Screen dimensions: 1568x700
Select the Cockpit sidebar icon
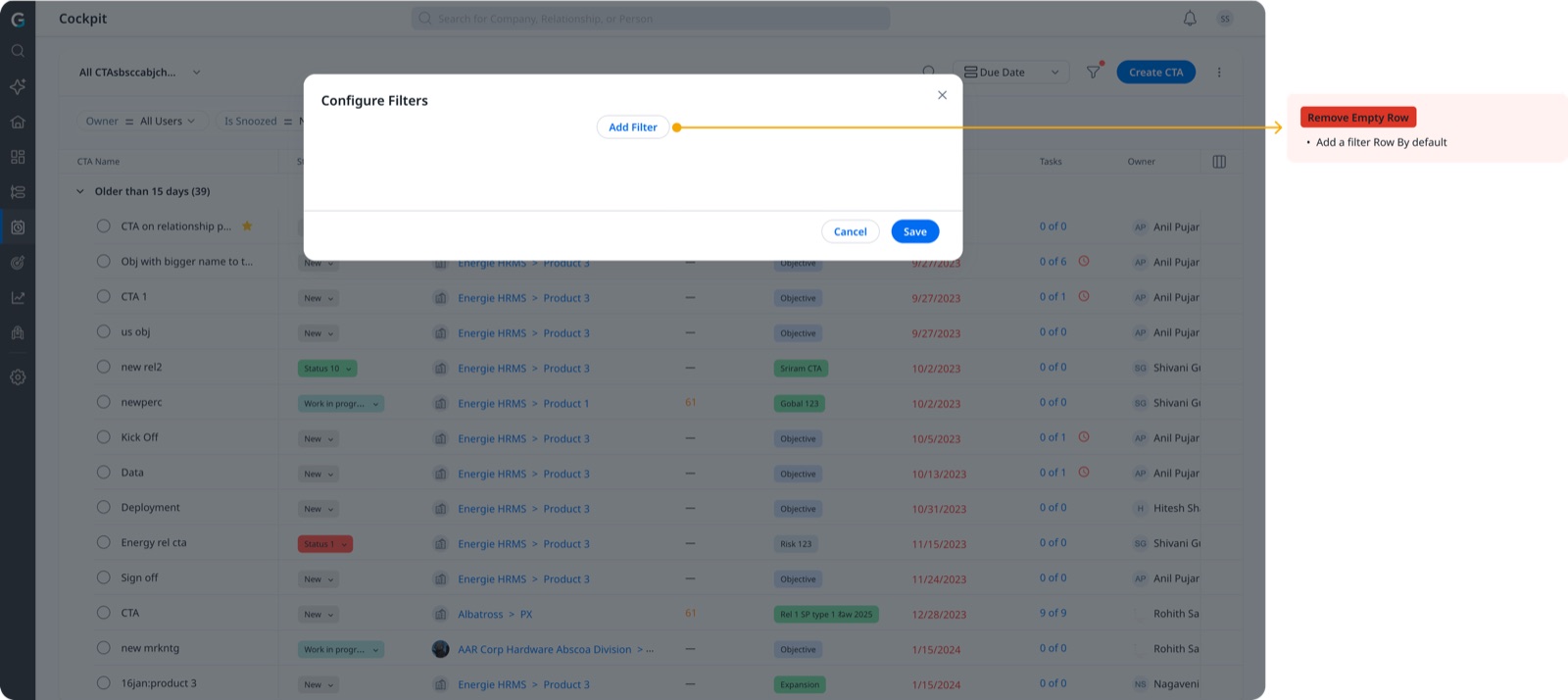pos(18,227)
